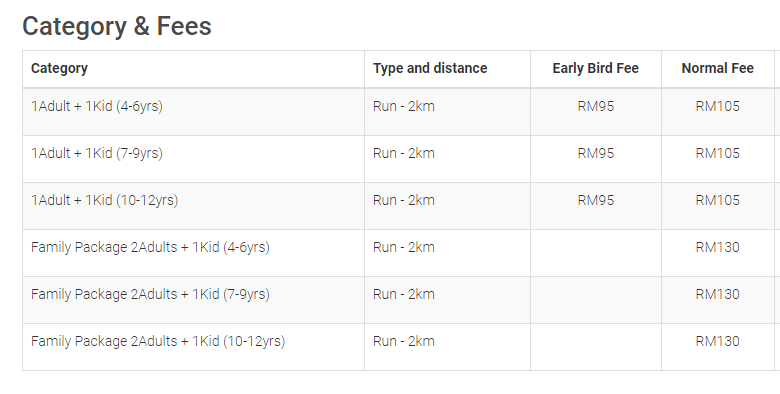The height and width of the screenshot is (394, 780).
Task: Click RM130 fee for Family Package 4-6yrs
Action: pyautogui.click(x=717, y=247)
